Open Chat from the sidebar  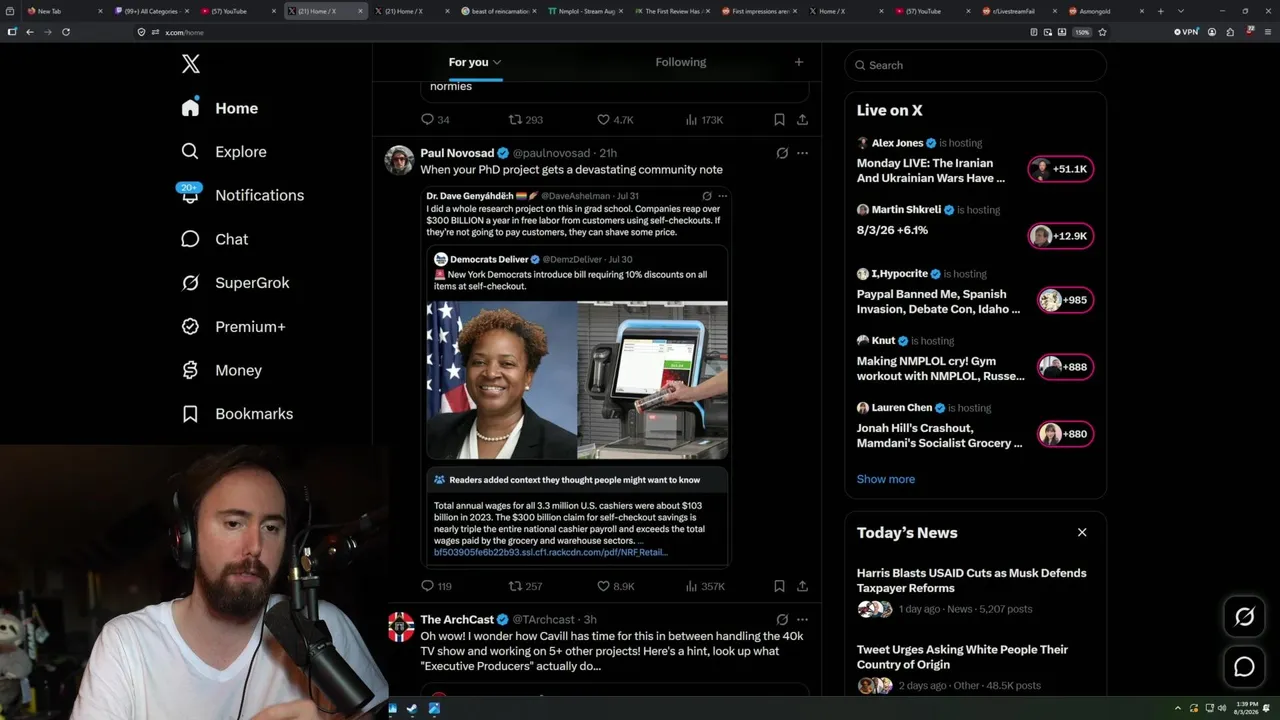(x=214, y=239)
